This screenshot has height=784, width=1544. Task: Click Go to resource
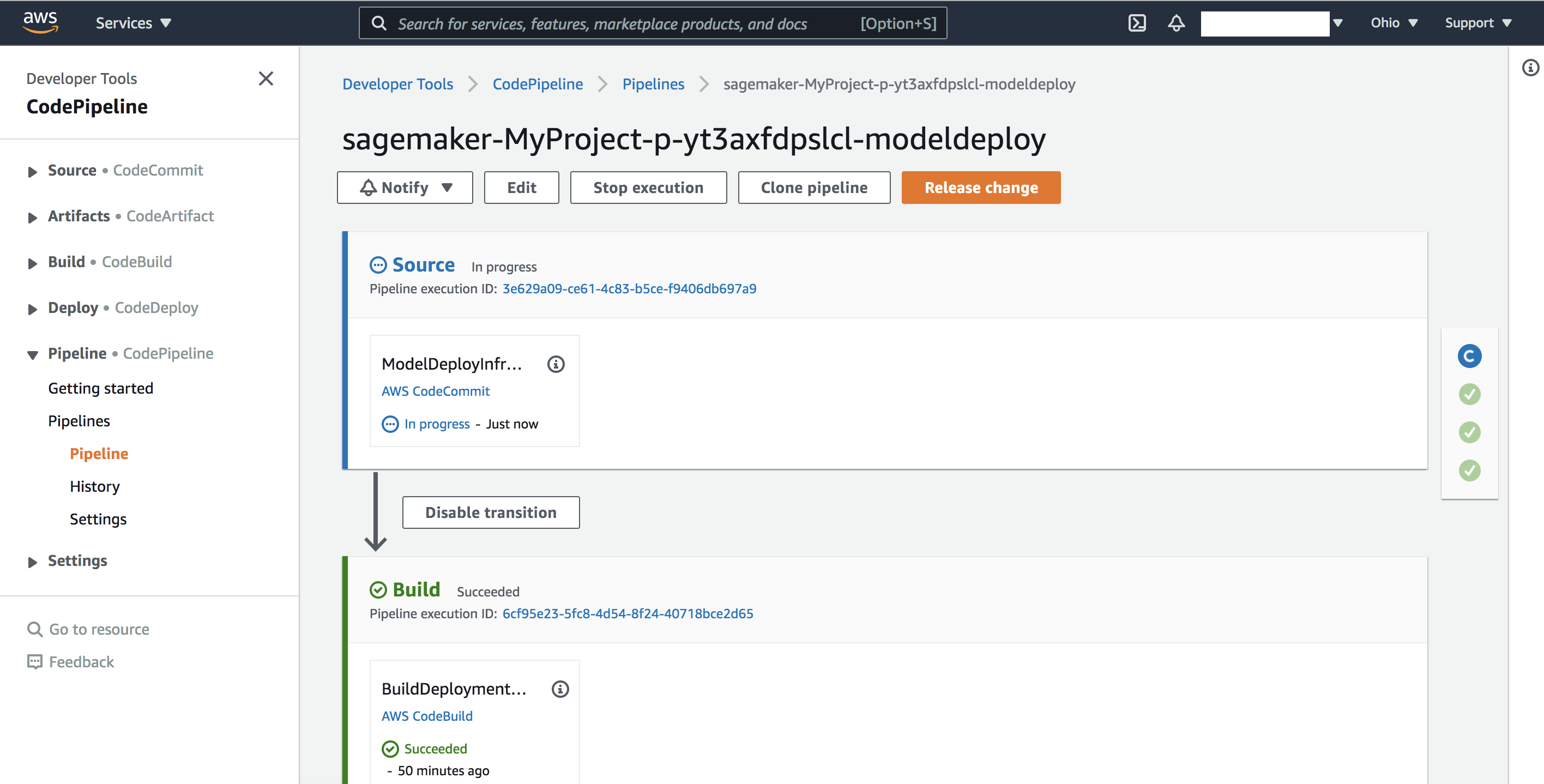(99, 629)
